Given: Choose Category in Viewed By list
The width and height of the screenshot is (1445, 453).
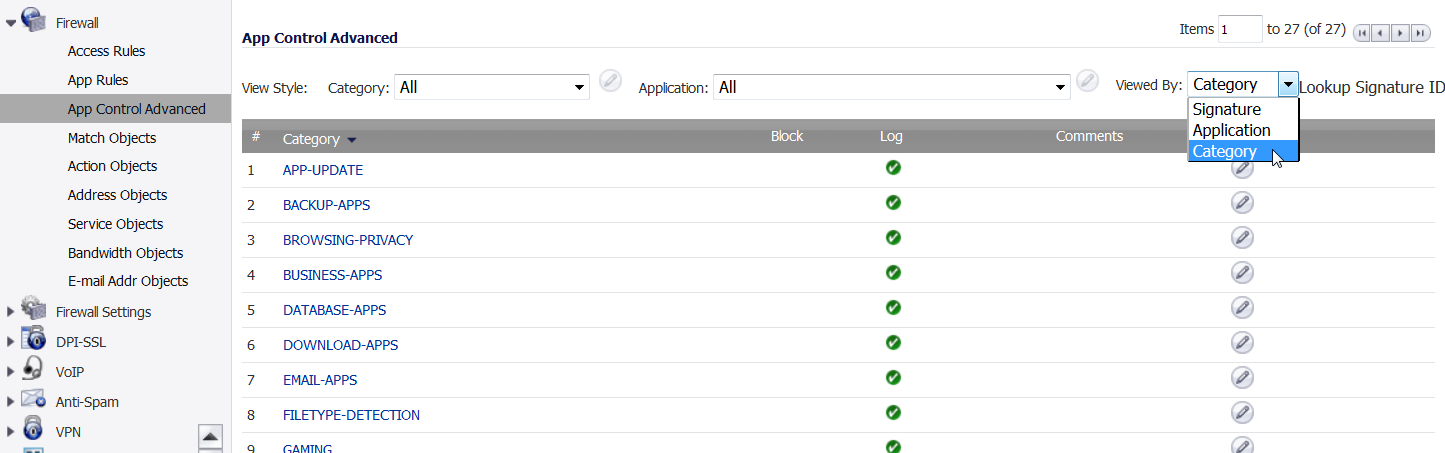Looking at the screenshot, I should click(1243, 151).
